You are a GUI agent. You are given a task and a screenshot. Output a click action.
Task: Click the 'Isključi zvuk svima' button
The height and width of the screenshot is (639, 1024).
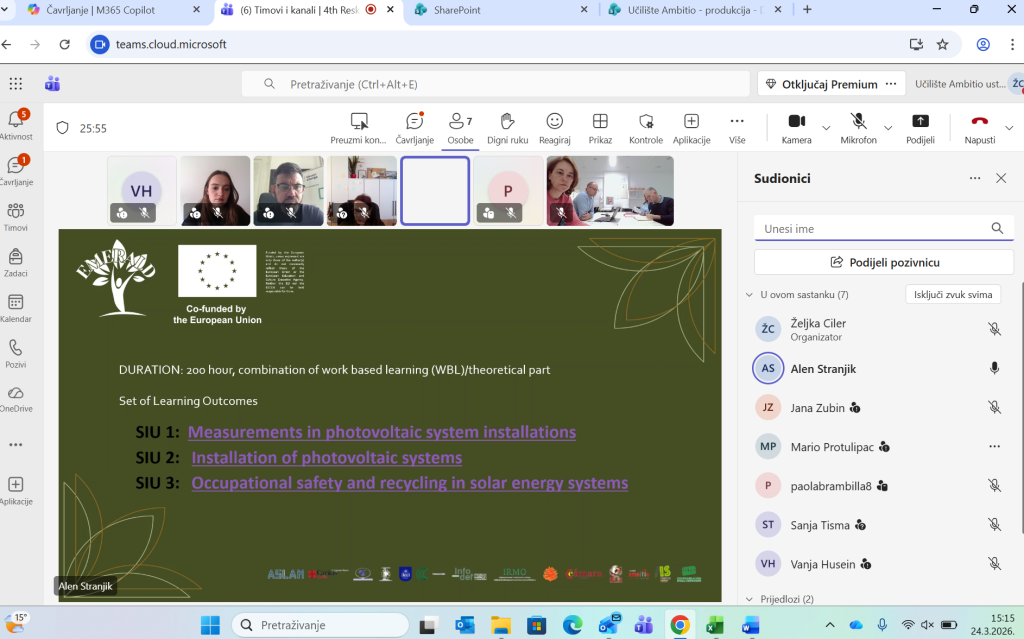click(953, 295)
